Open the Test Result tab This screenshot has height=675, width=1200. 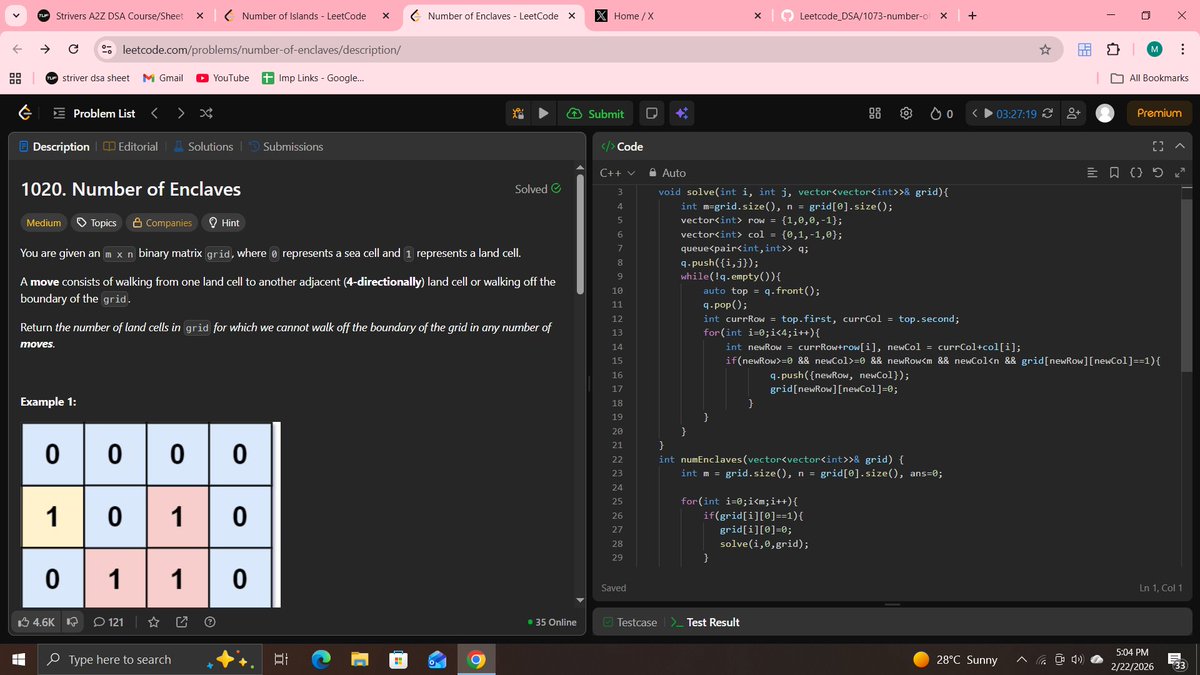click(705, 622)
